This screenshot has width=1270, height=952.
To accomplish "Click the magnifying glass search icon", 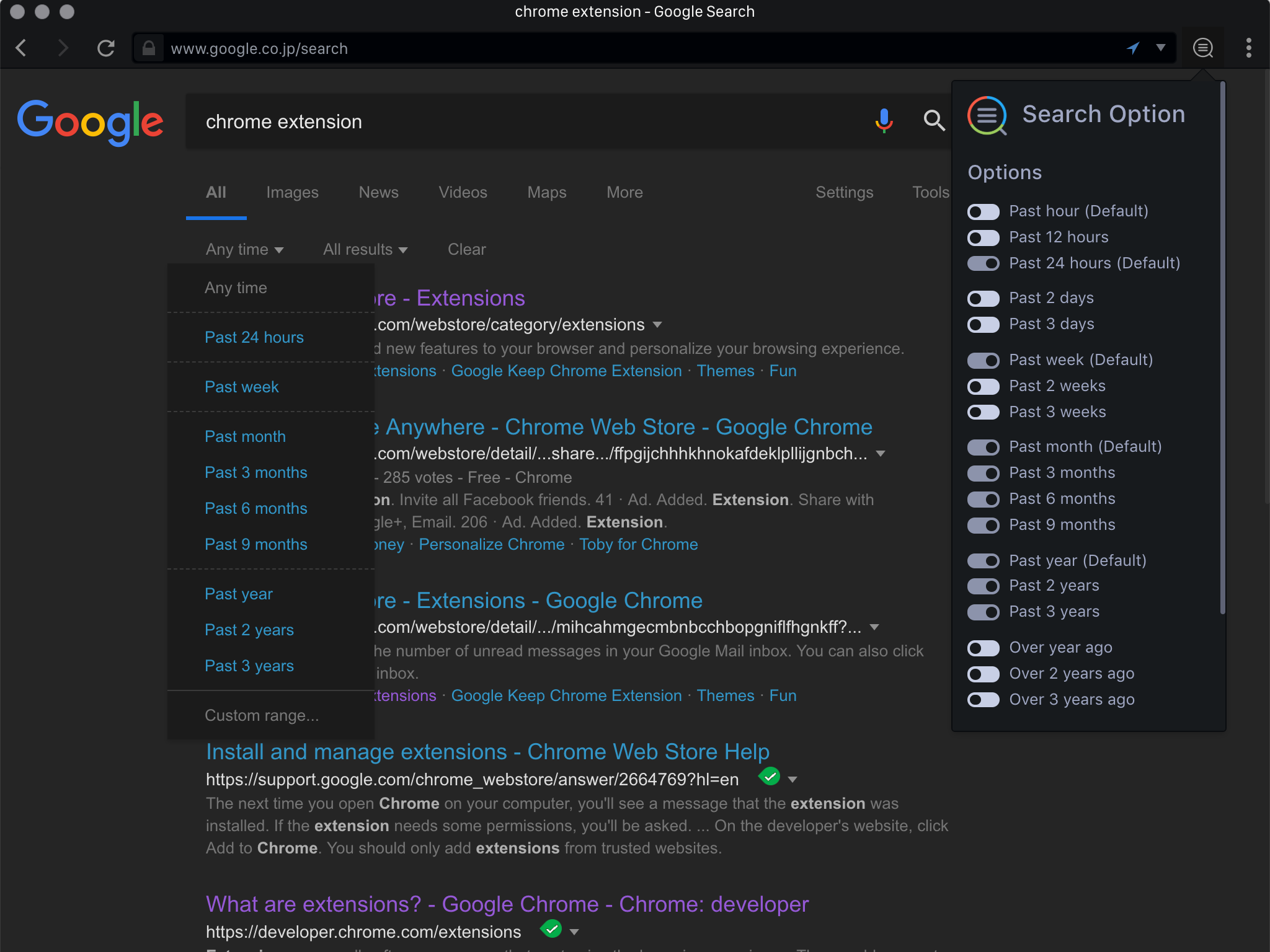I will pyautogui.click(x=934, y=120).
